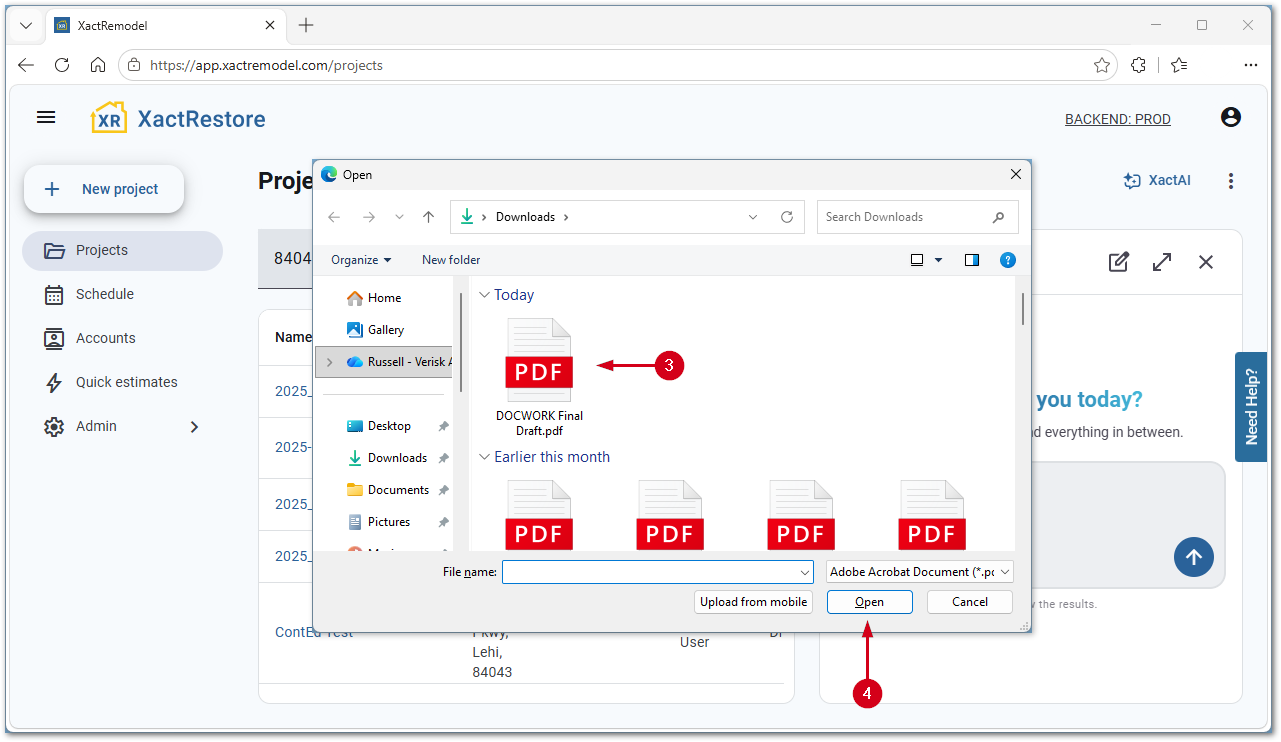Expand the Admin sidebar submenu
The width and height of the screenshot is (1281, 742).
pyautogui.click(x=194, y=427)
